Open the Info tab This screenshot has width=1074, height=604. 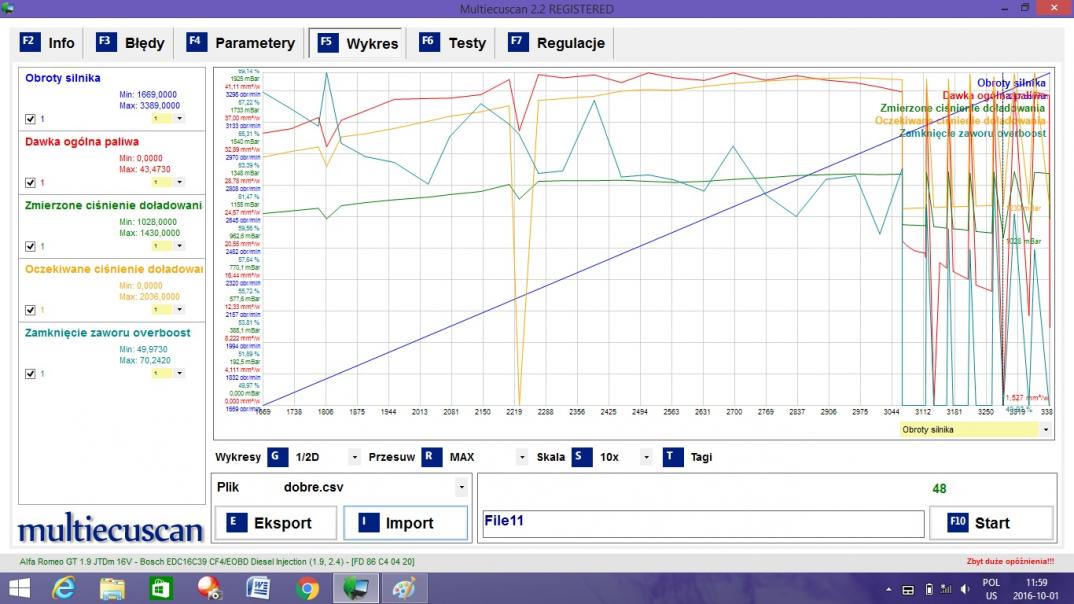pyautogui.click(x=47, y=43)
